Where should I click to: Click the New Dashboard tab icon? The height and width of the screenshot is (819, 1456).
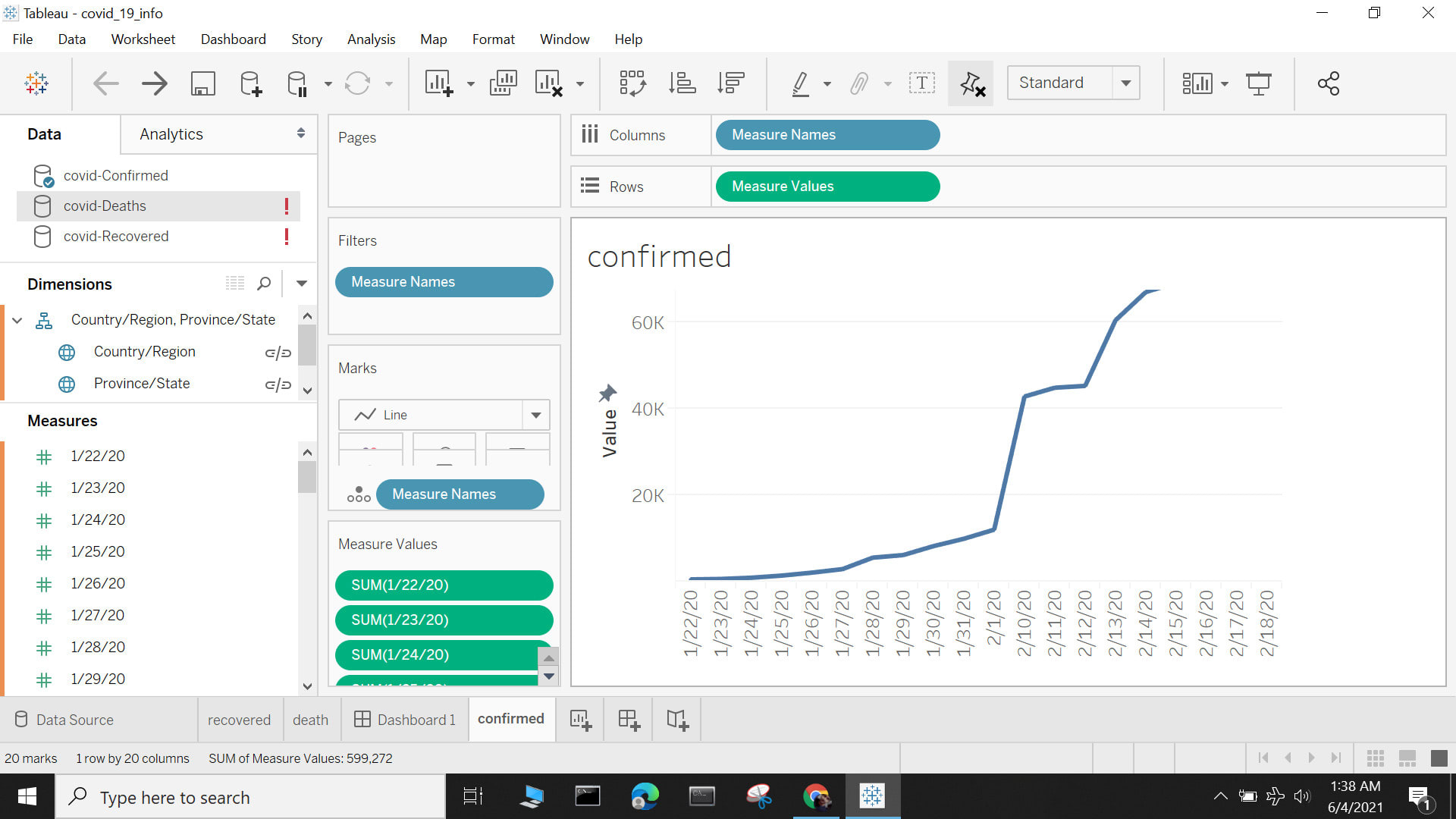629,720
